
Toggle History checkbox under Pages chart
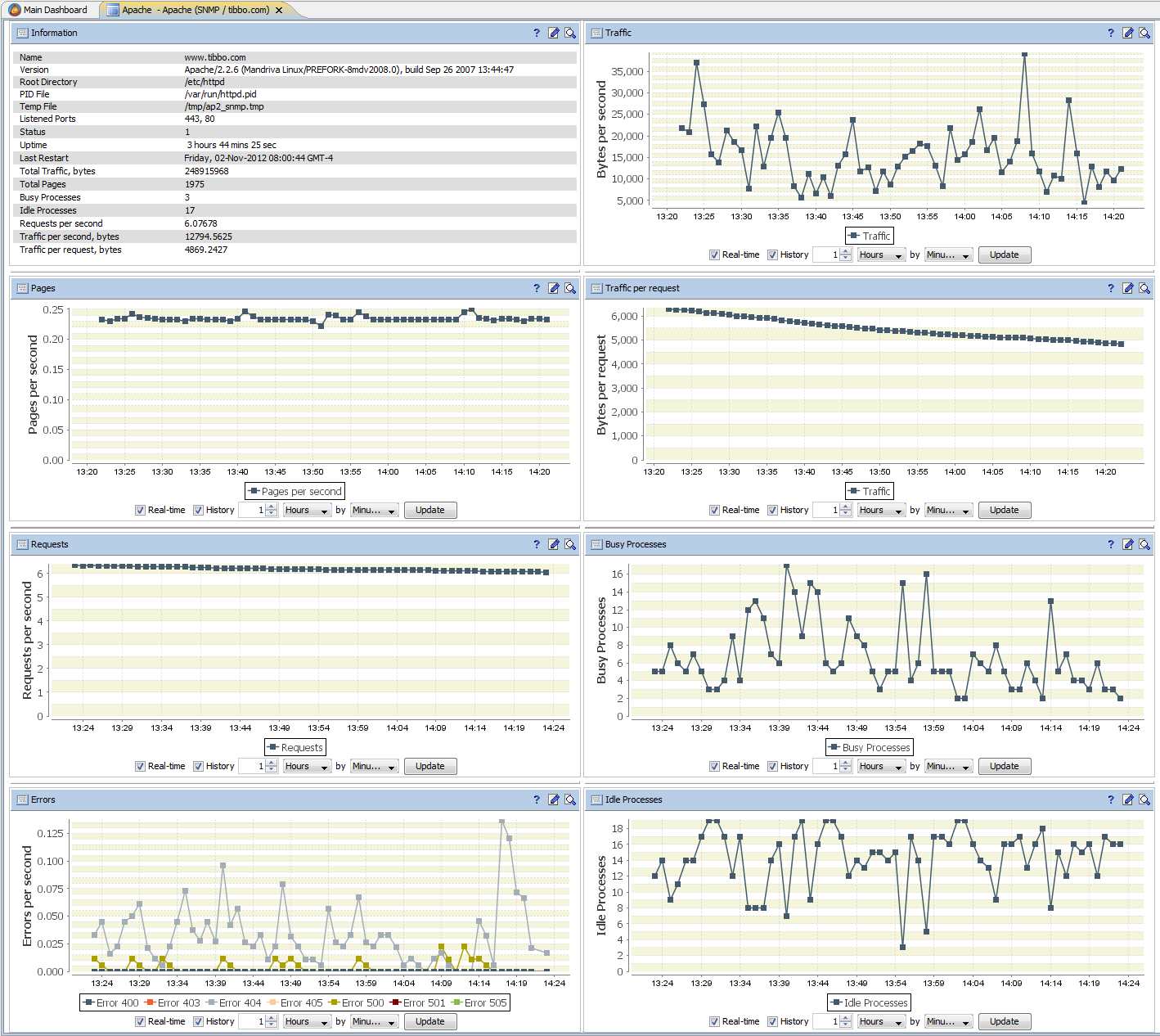(198, 510)
